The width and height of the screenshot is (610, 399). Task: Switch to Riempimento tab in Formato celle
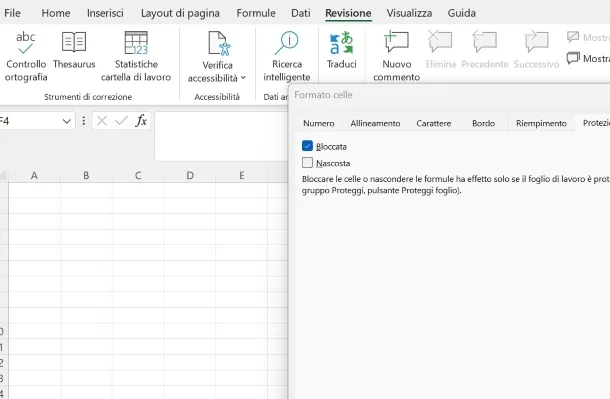click(541, 123)
